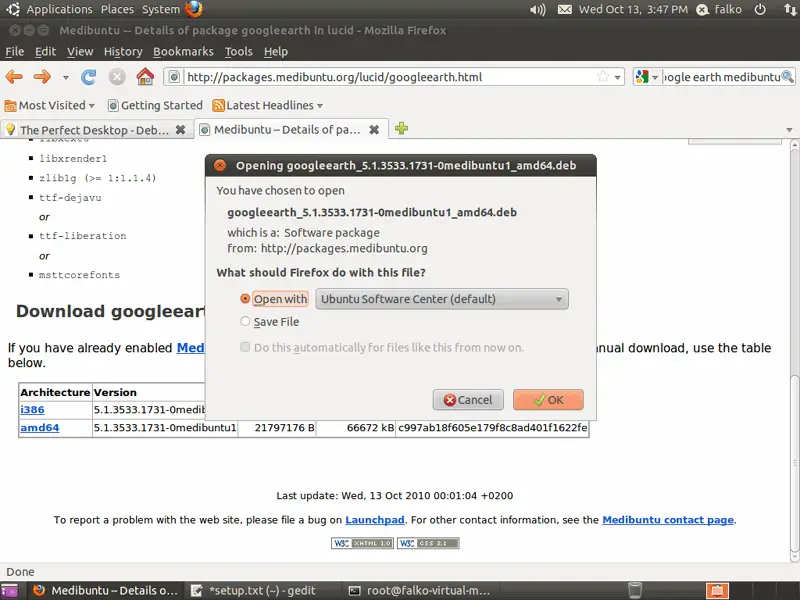Click OK in the download dialog
Image resolution: width=800 pixels, height=600 pixels.
(548, 400)
